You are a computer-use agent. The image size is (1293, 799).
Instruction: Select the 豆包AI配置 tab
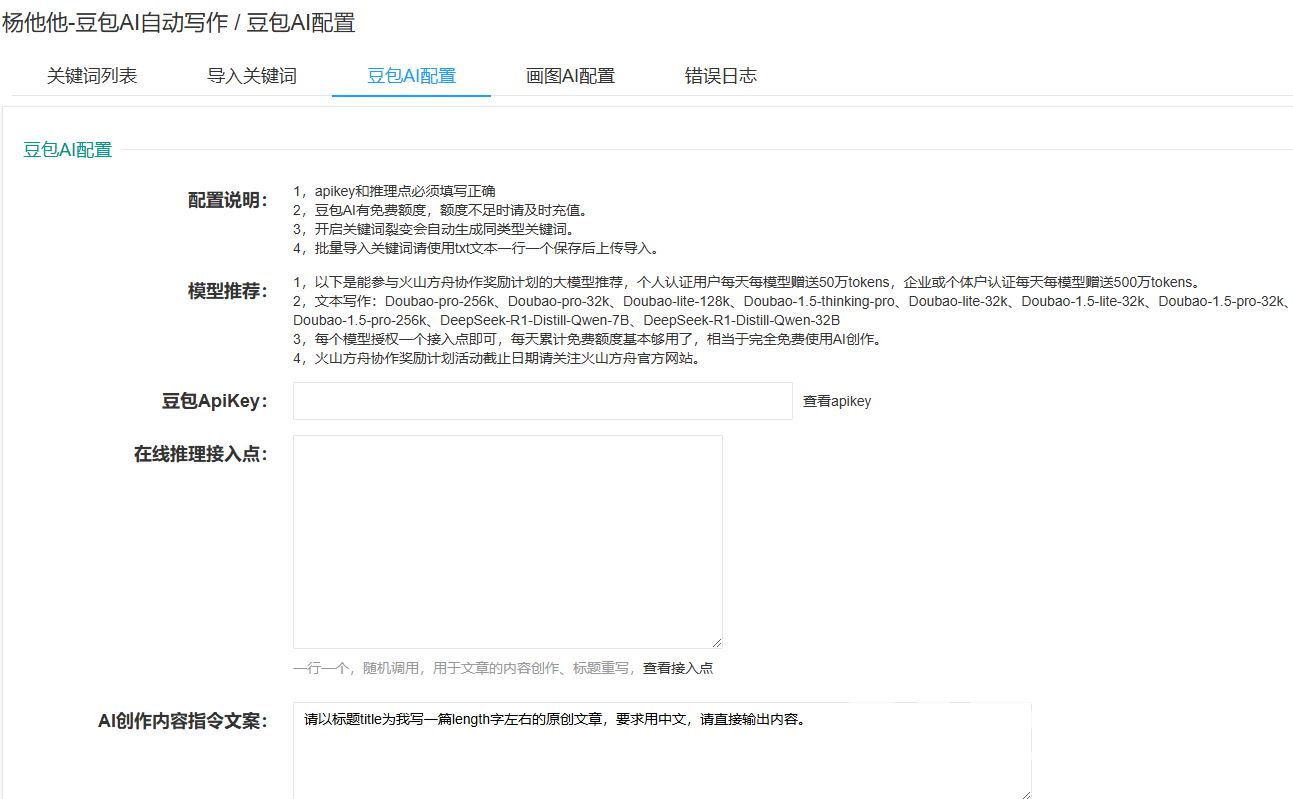[x=411, y=76]
